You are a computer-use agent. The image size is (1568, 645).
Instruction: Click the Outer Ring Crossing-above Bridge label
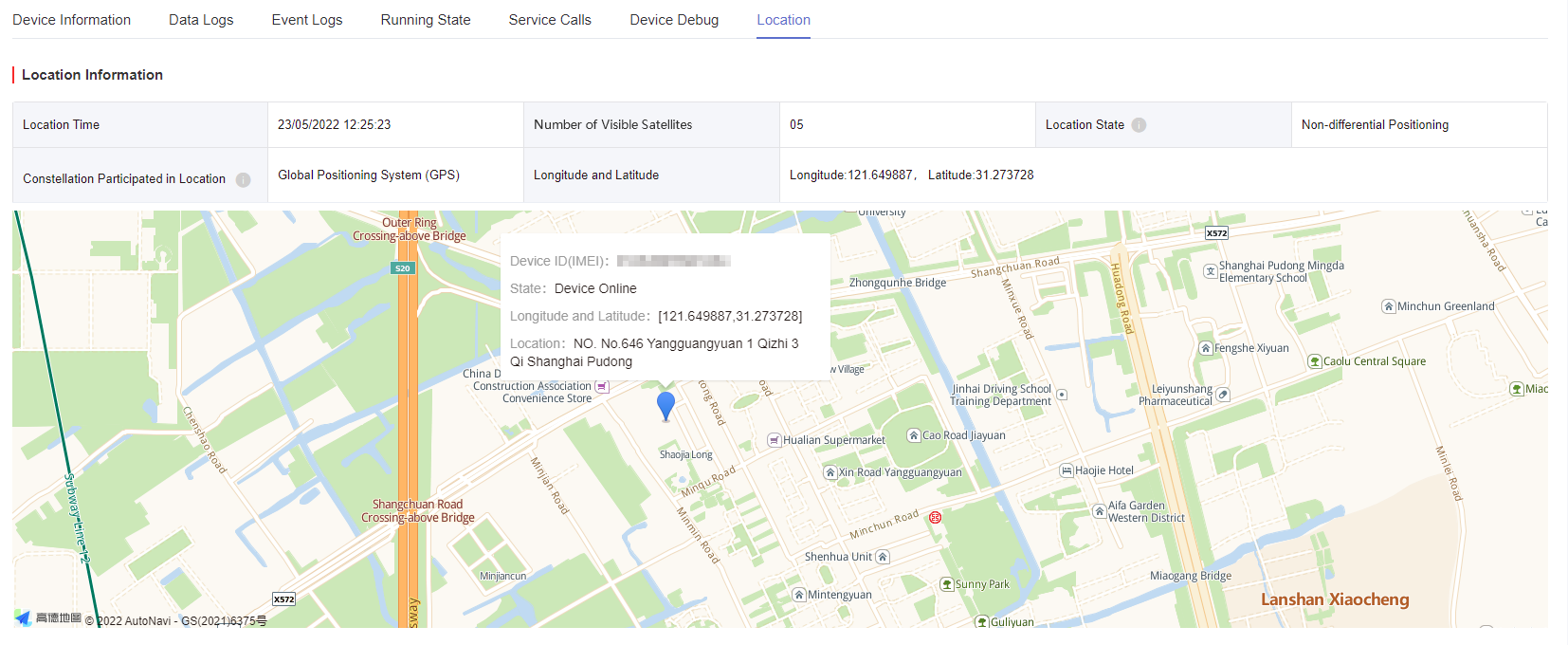[x=410, y=230]
